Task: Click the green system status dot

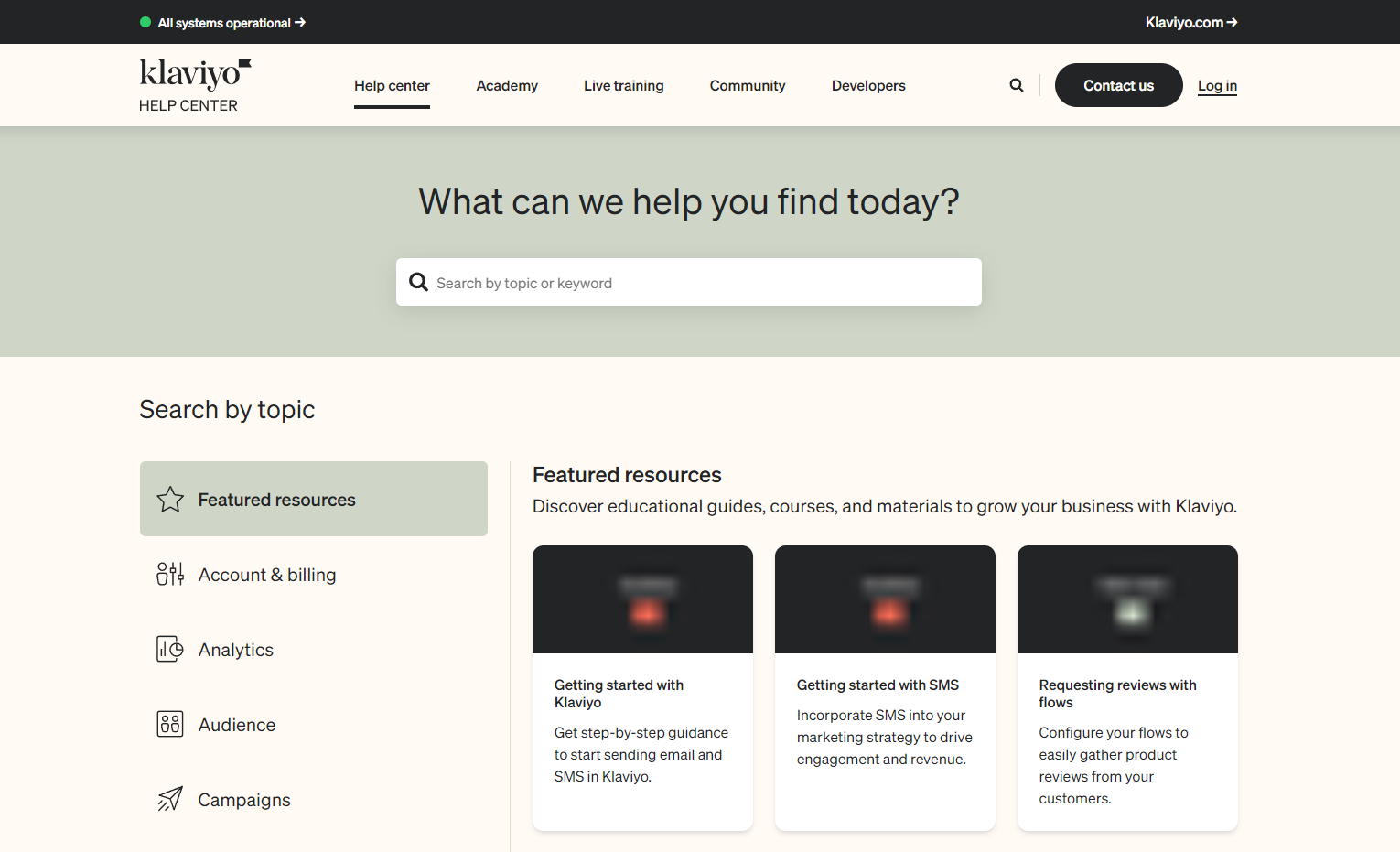Action: [145, 22]
